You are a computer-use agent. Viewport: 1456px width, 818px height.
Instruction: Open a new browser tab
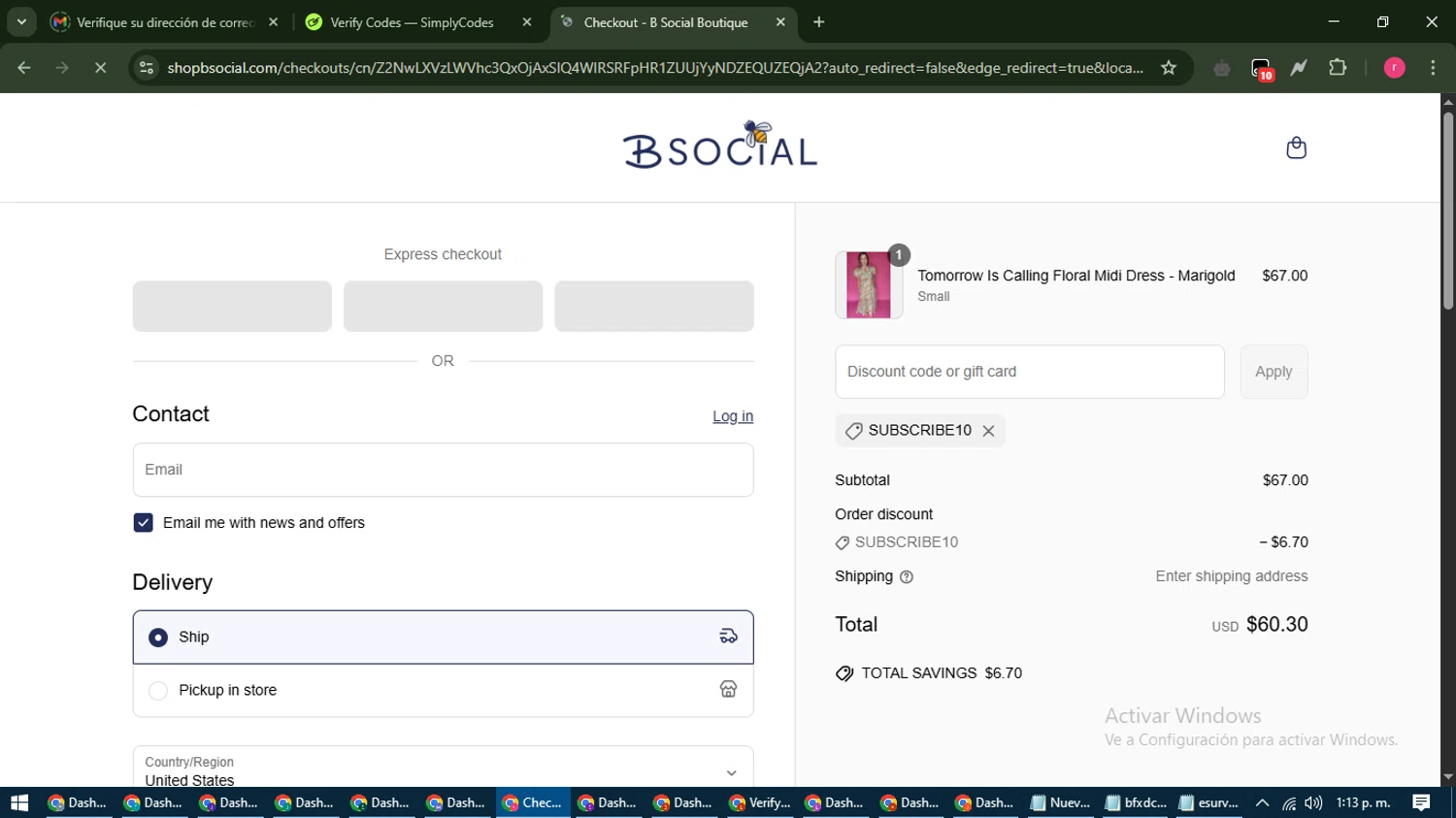pyautogui.click(x=819, y=22)
